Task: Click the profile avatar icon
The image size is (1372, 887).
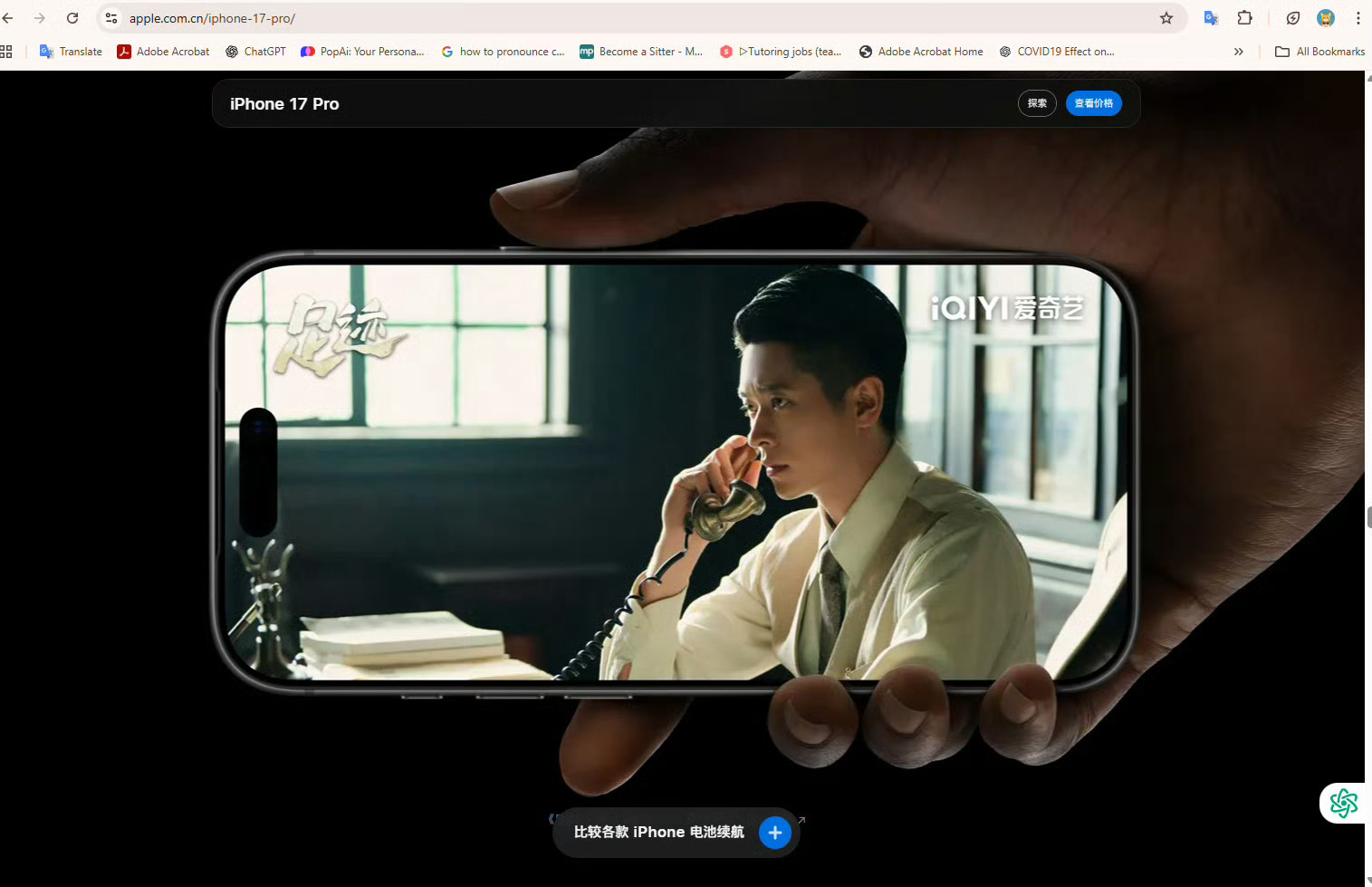Action: [x=1326, y=18]
